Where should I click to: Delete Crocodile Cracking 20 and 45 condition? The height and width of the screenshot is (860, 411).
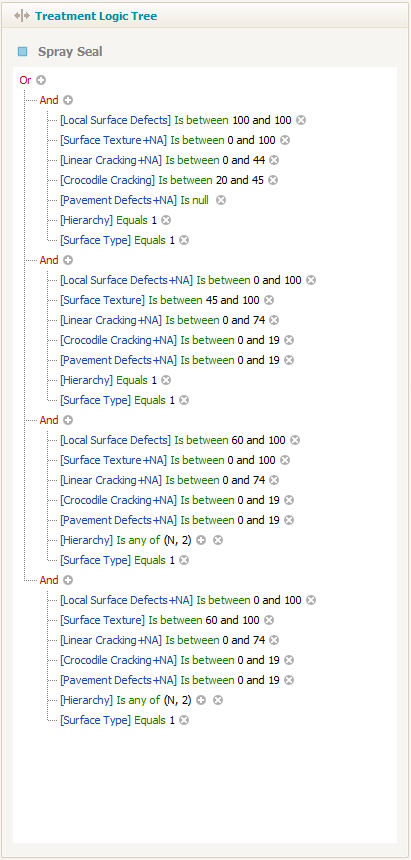tap(273, 180)
